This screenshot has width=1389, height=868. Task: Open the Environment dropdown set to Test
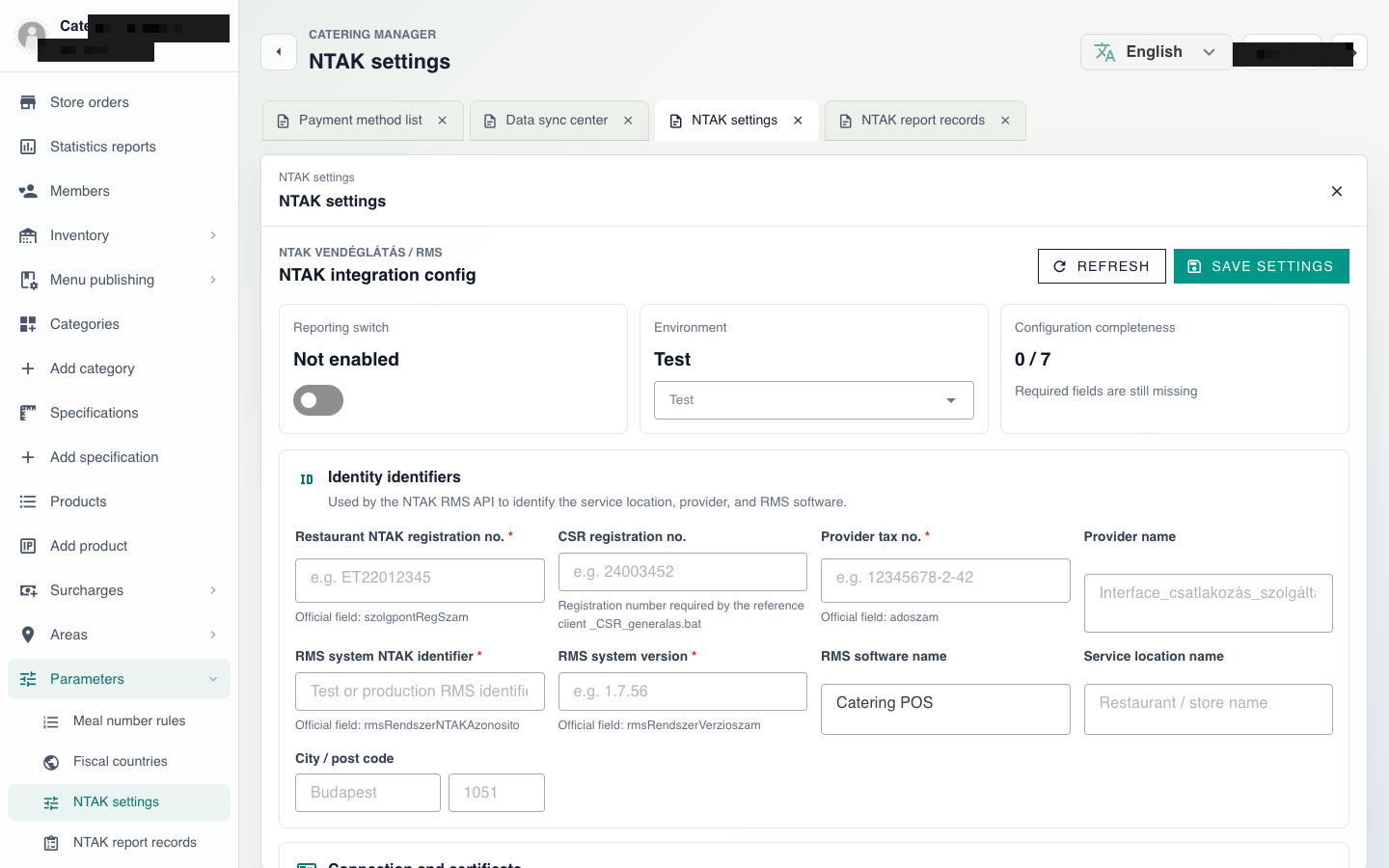(814, 400)
